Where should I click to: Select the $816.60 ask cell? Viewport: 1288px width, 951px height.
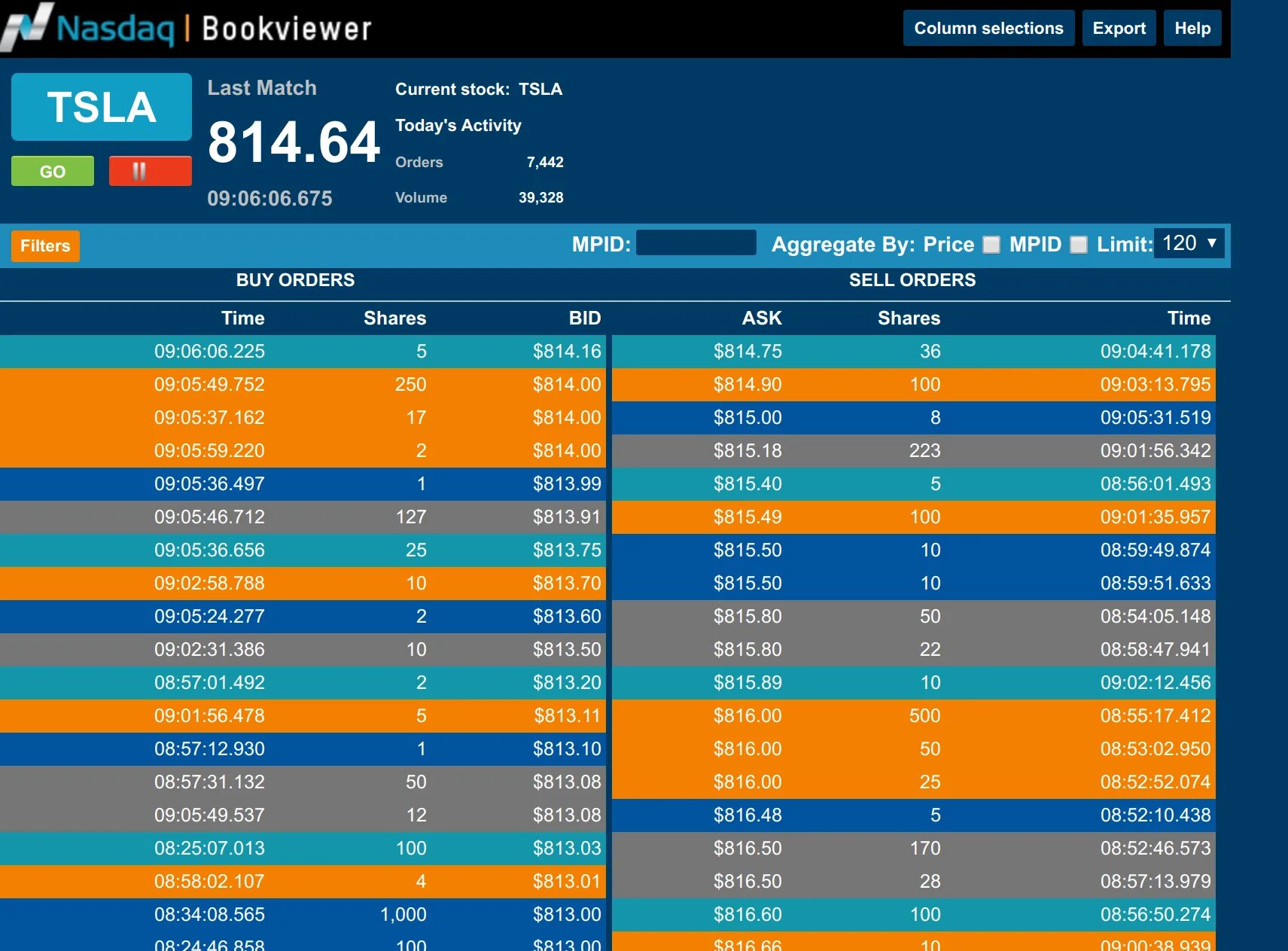pos(748,914)
